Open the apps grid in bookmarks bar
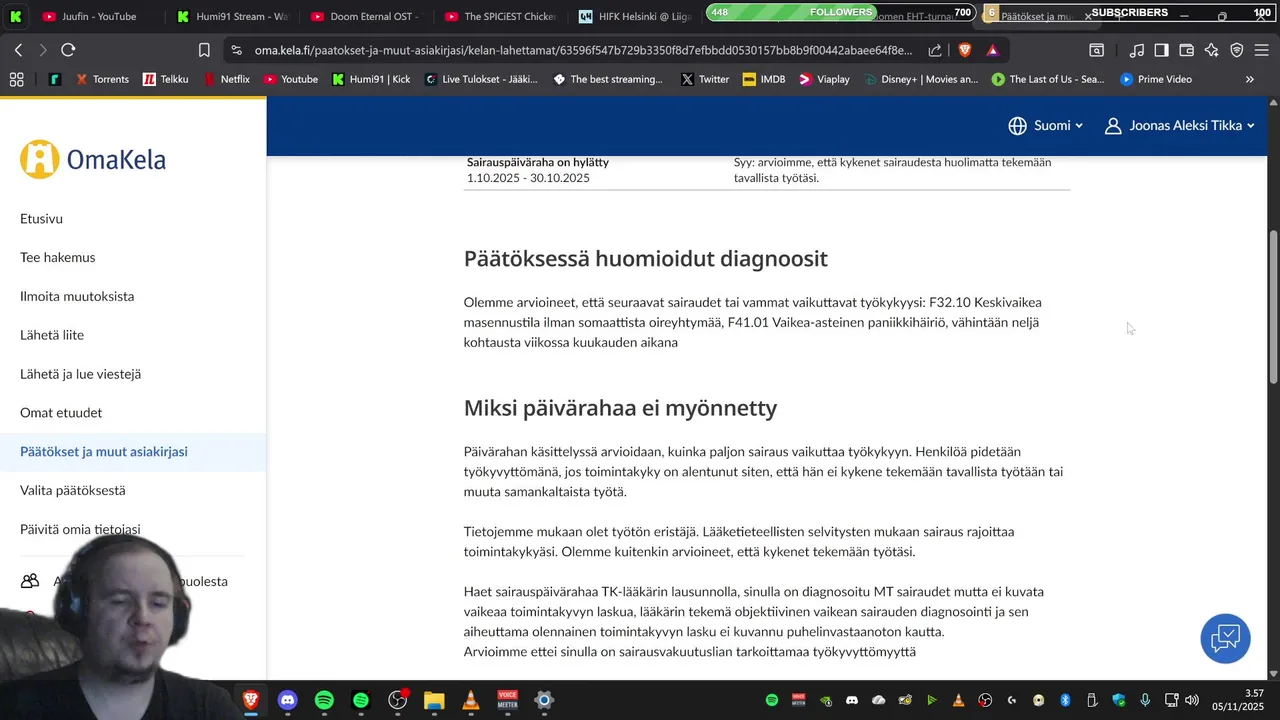 (16, 79)
